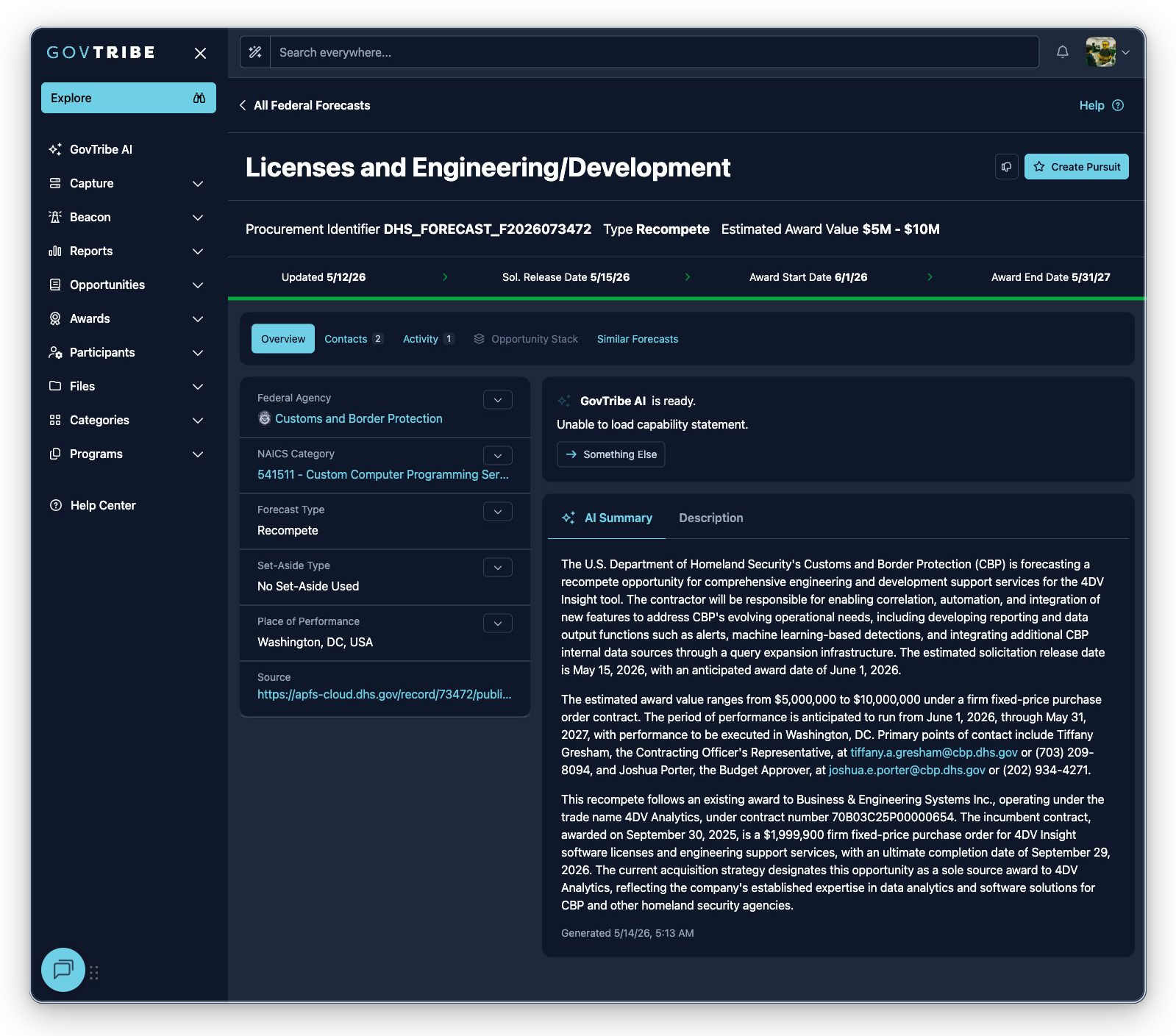This screenshot has height=1036, width=1176.
Task: Click the Customs and Border Protection seal icon
Action: pos(265,418)
